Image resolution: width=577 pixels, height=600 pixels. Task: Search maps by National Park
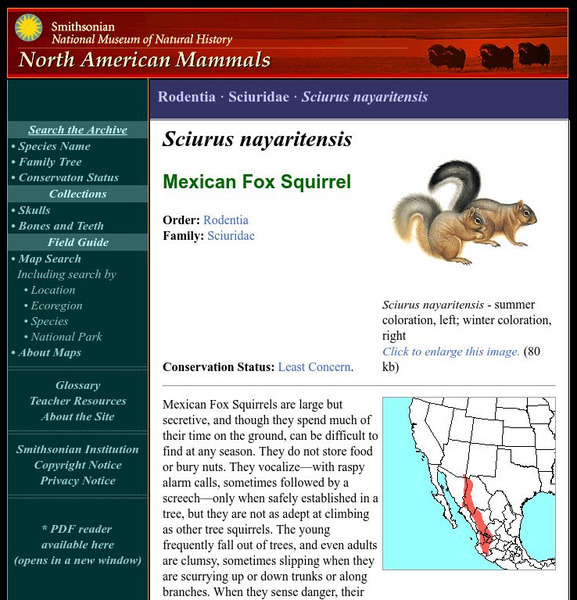[66, 337]
